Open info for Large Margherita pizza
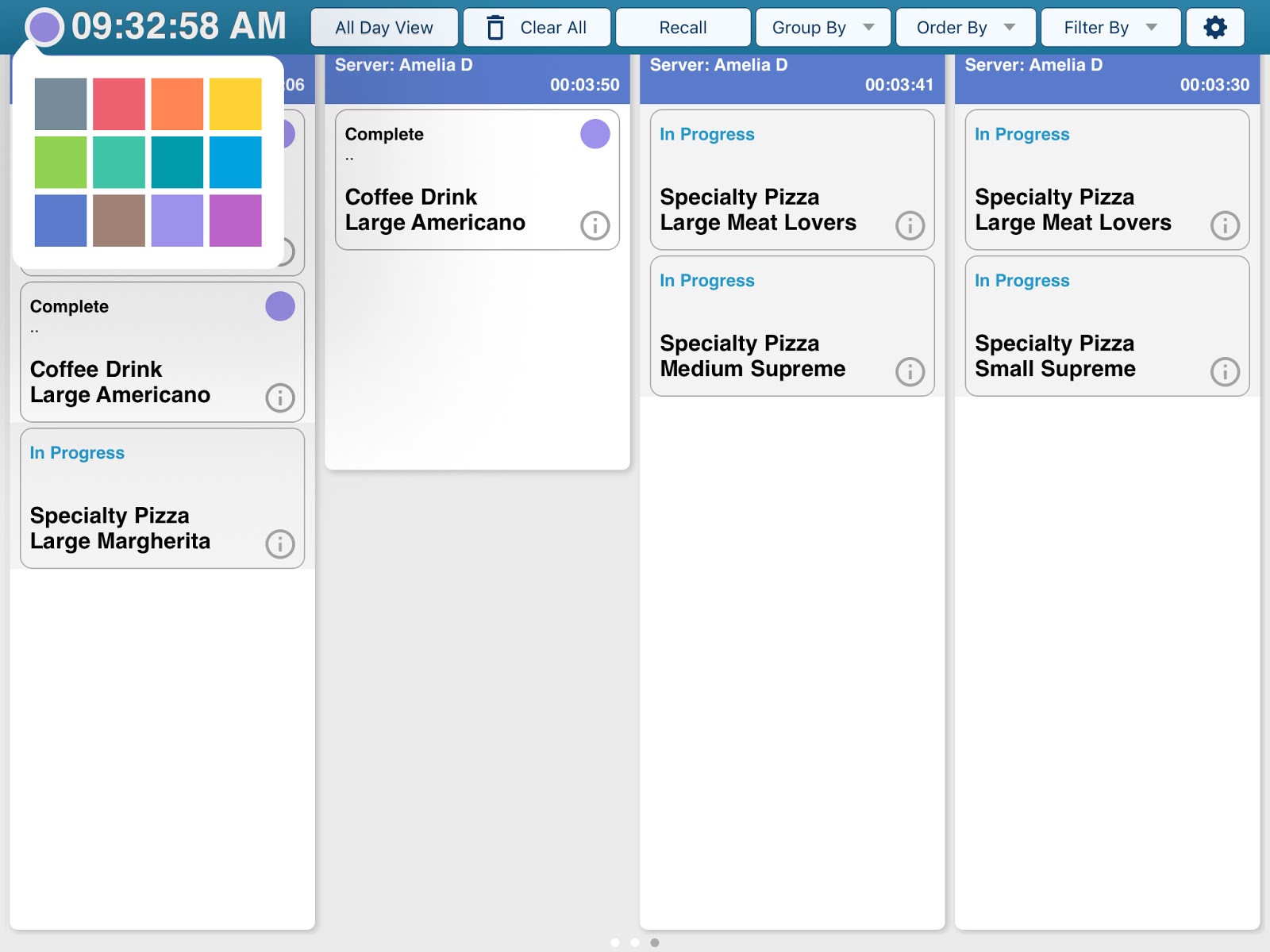Screen dimensions: 1270x952 click(x=279, y=544)
